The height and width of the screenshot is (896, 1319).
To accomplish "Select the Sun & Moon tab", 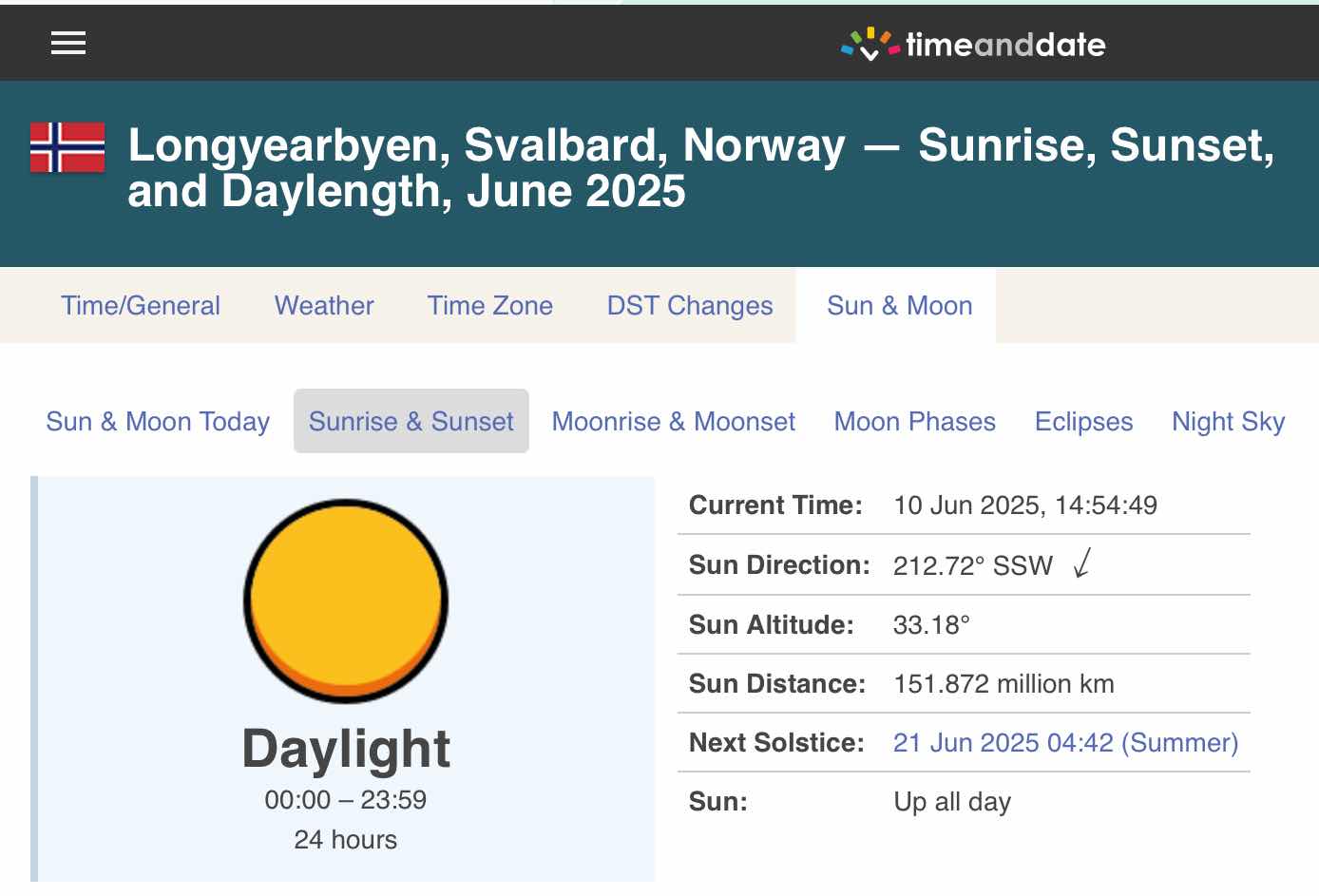I will (899, 306).
